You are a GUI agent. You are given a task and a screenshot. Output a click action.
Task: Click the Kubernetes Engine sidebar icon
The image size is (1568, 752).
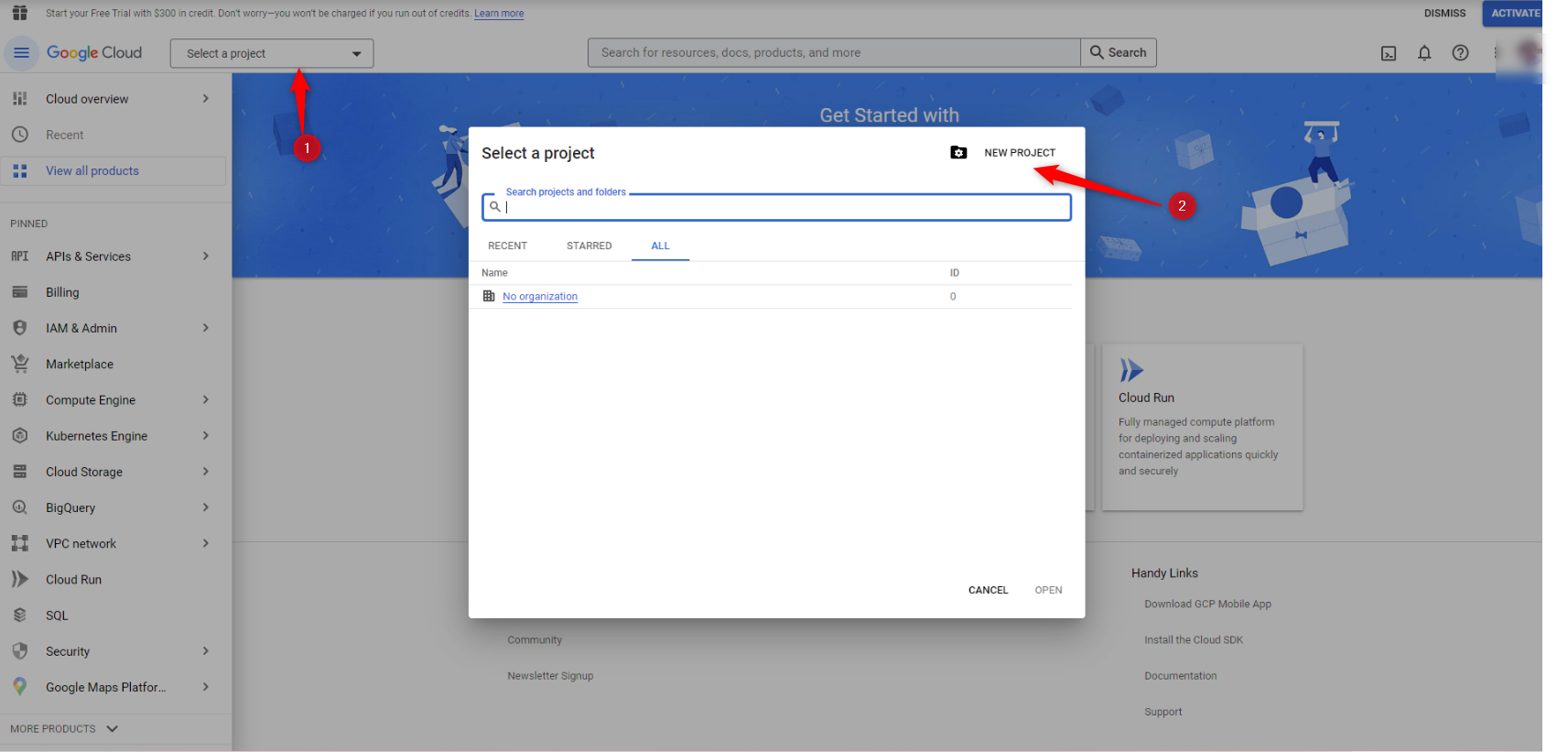[x=19, y=436]
